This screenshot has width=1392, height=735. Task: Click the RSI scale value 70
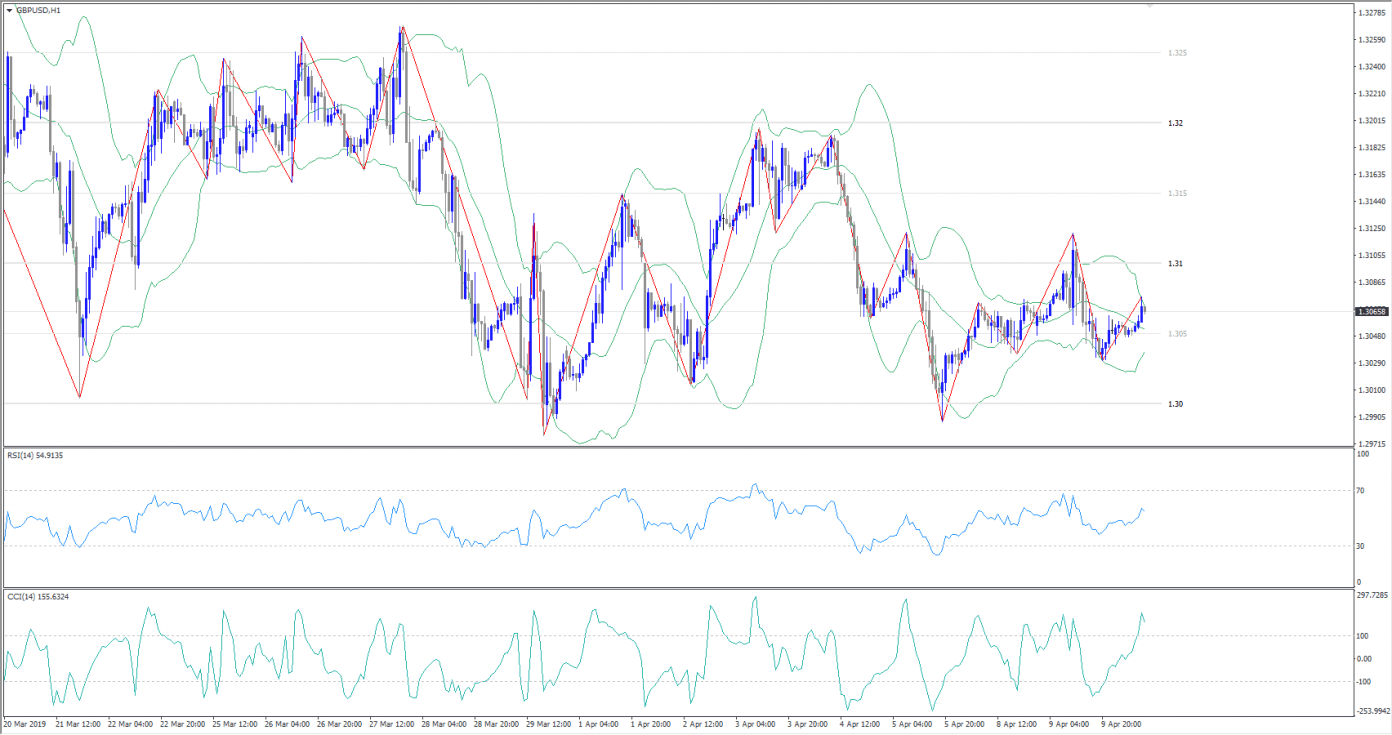(x=1360, y=491)
